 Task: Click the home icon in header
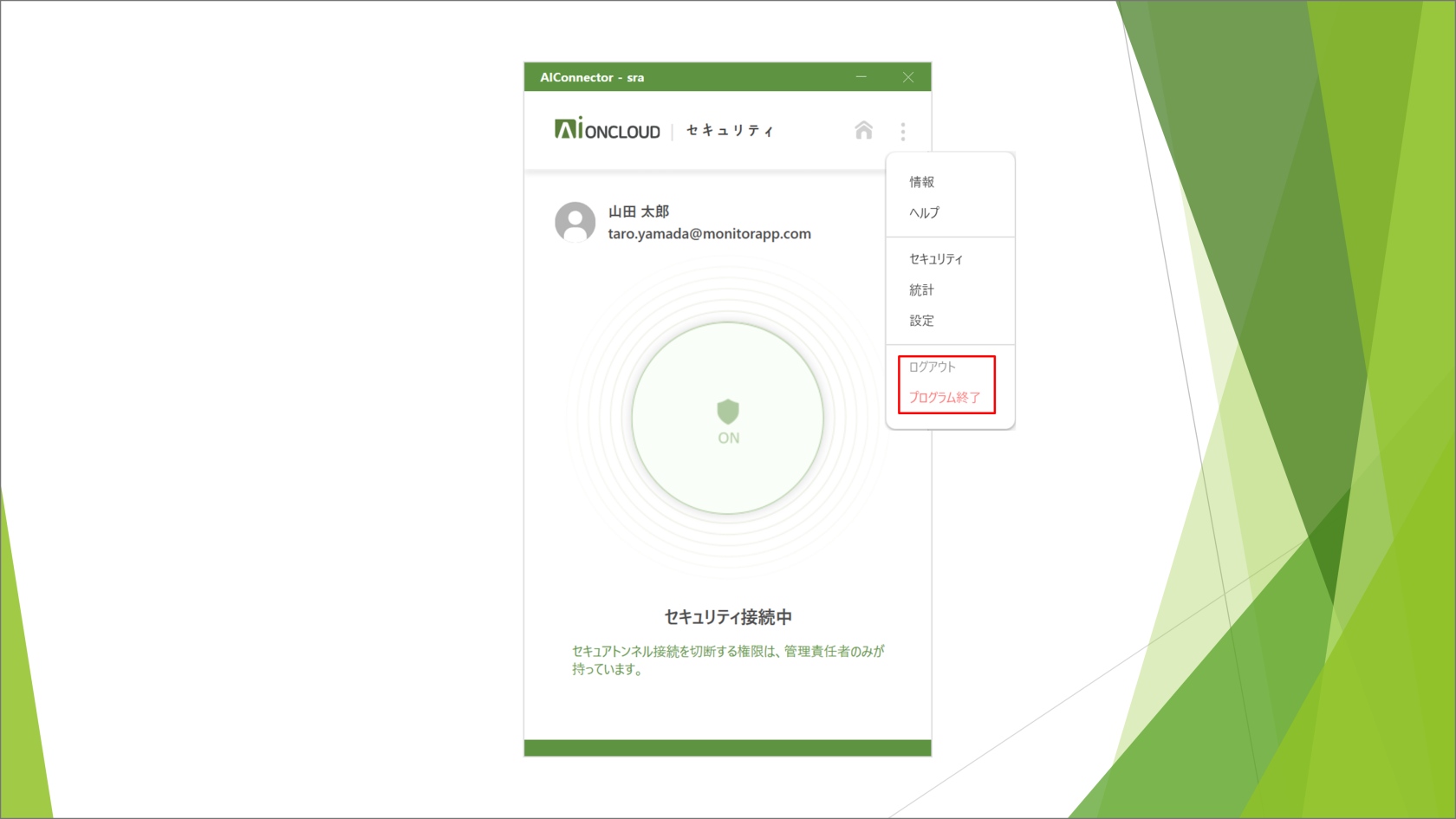coord(863,130)
